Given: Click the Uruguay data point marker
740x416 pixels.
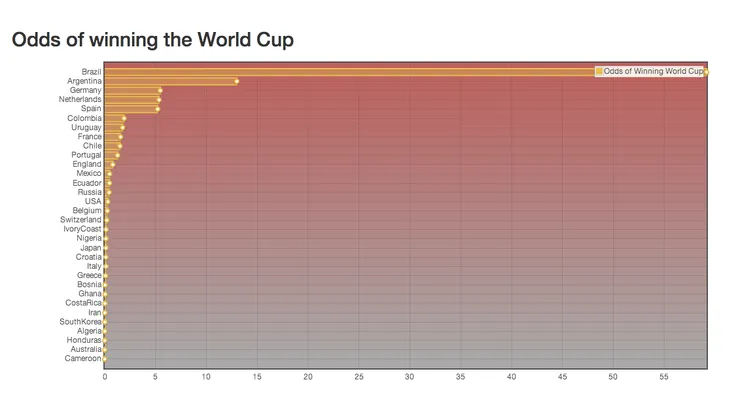Looking at the screenshot, I should [122, 127].
